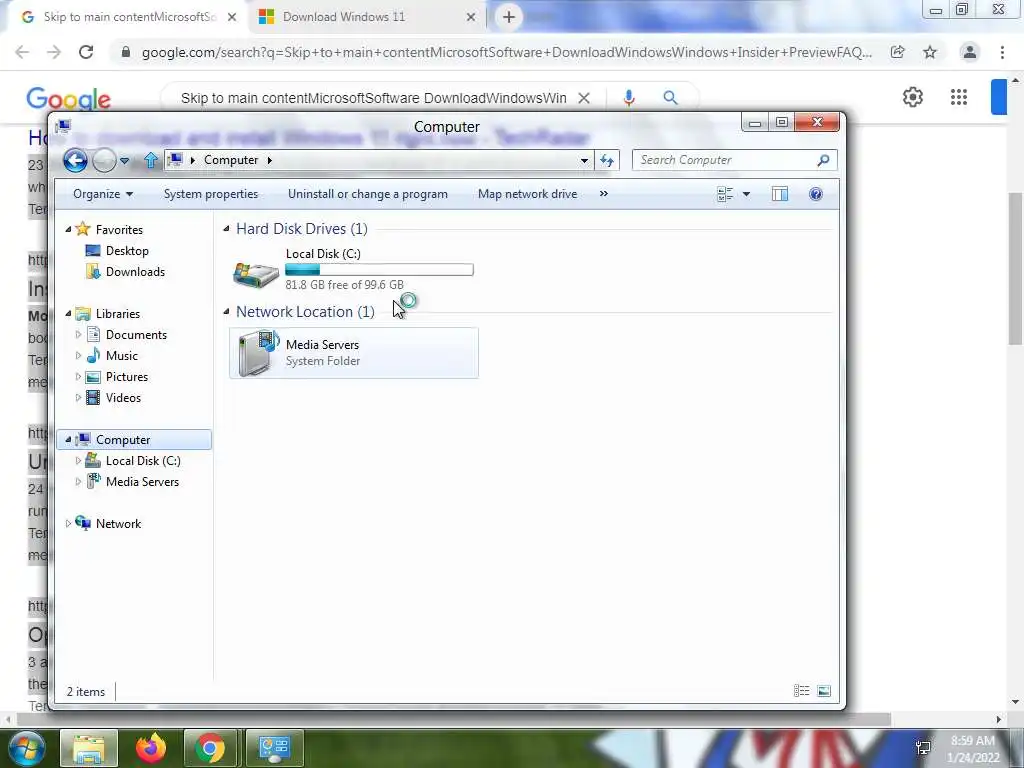Screen dimensions: 1024x768
Task: Select the Music library
Action: [x=121, y=356]
